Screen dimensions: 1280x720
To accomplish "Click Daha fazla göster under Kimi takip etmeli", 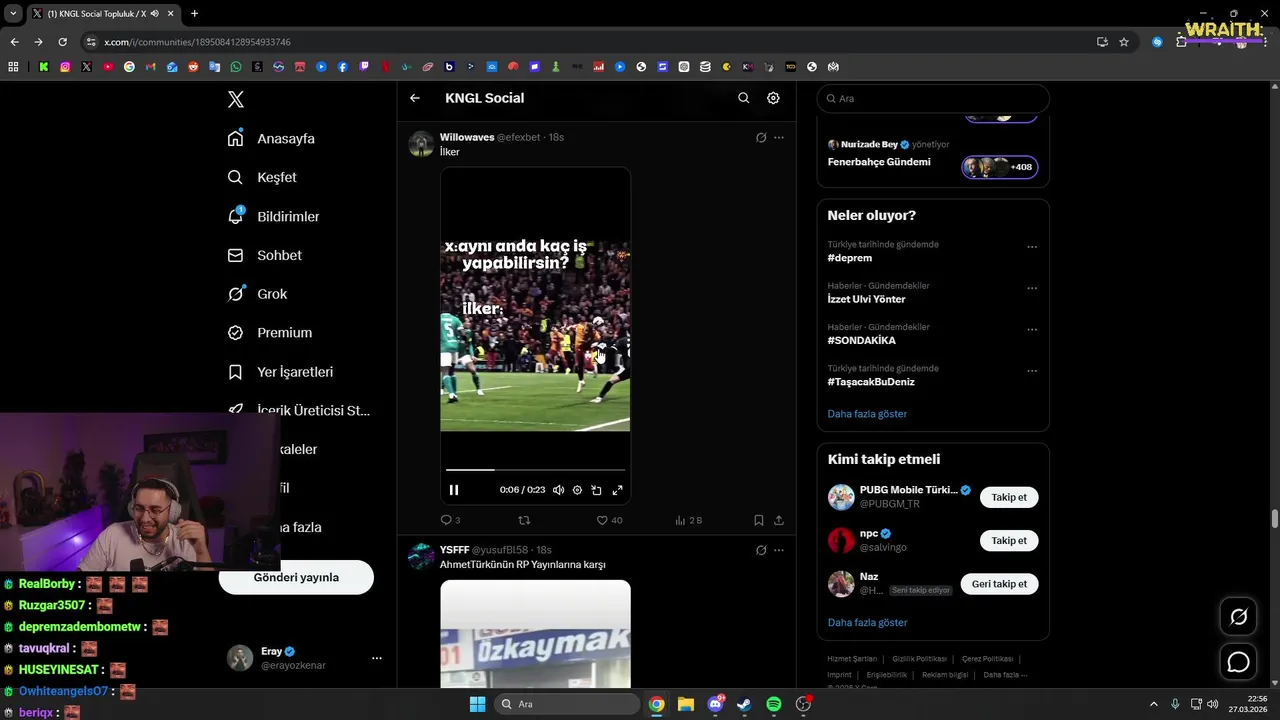I will coord(867,622).
